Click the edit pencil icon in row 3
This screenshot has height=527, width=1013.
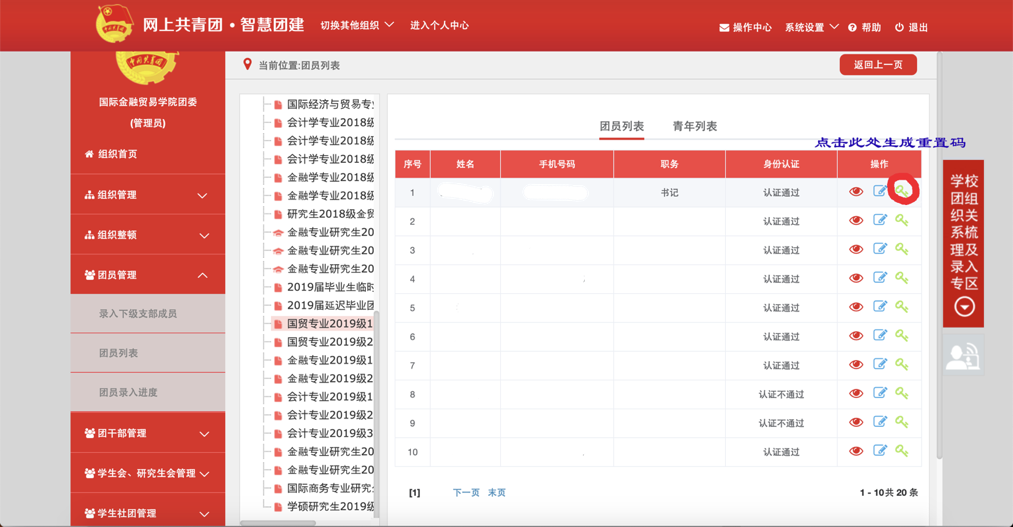880,250
